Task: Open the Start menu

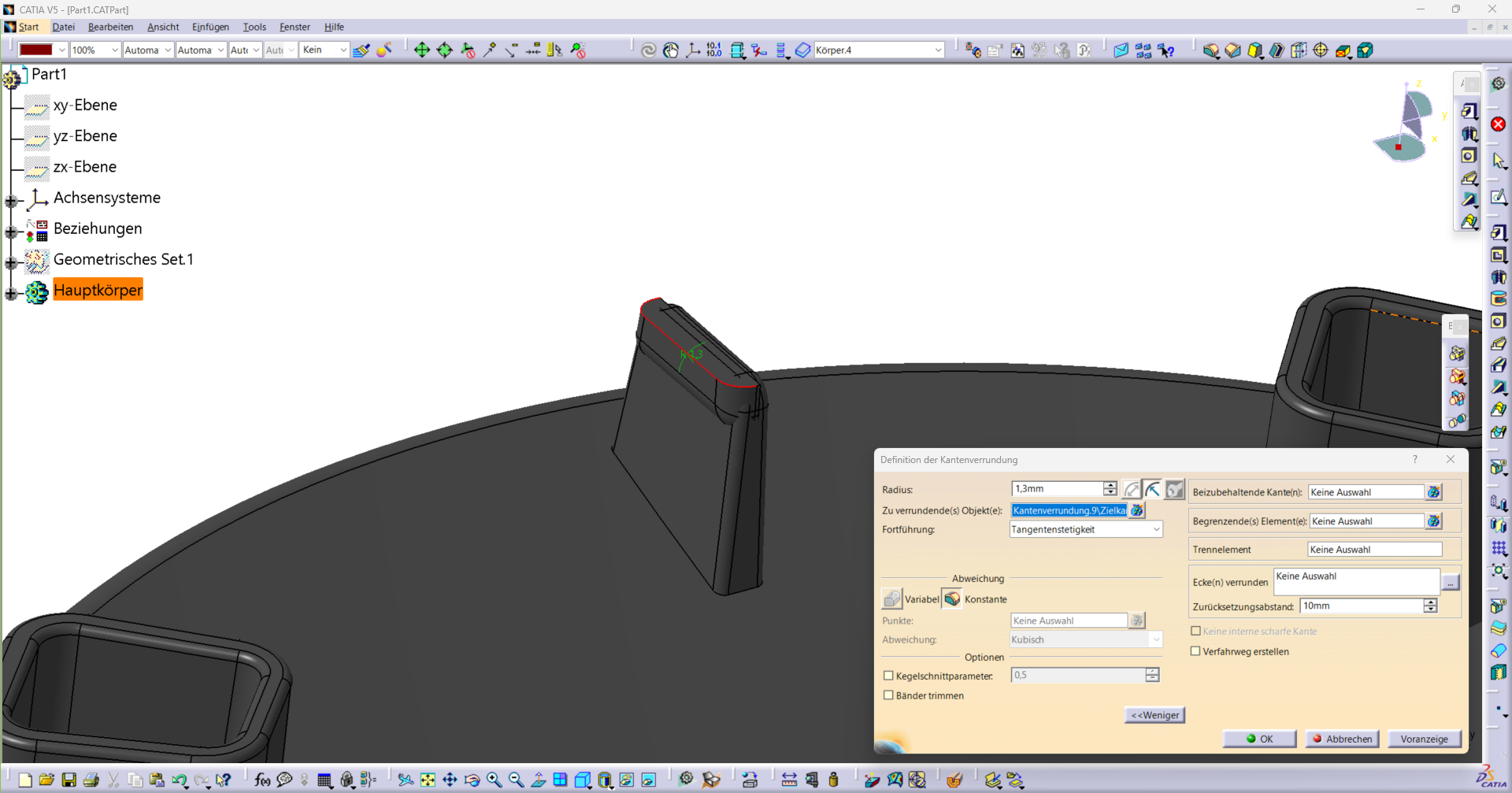Action: (29, 27)
